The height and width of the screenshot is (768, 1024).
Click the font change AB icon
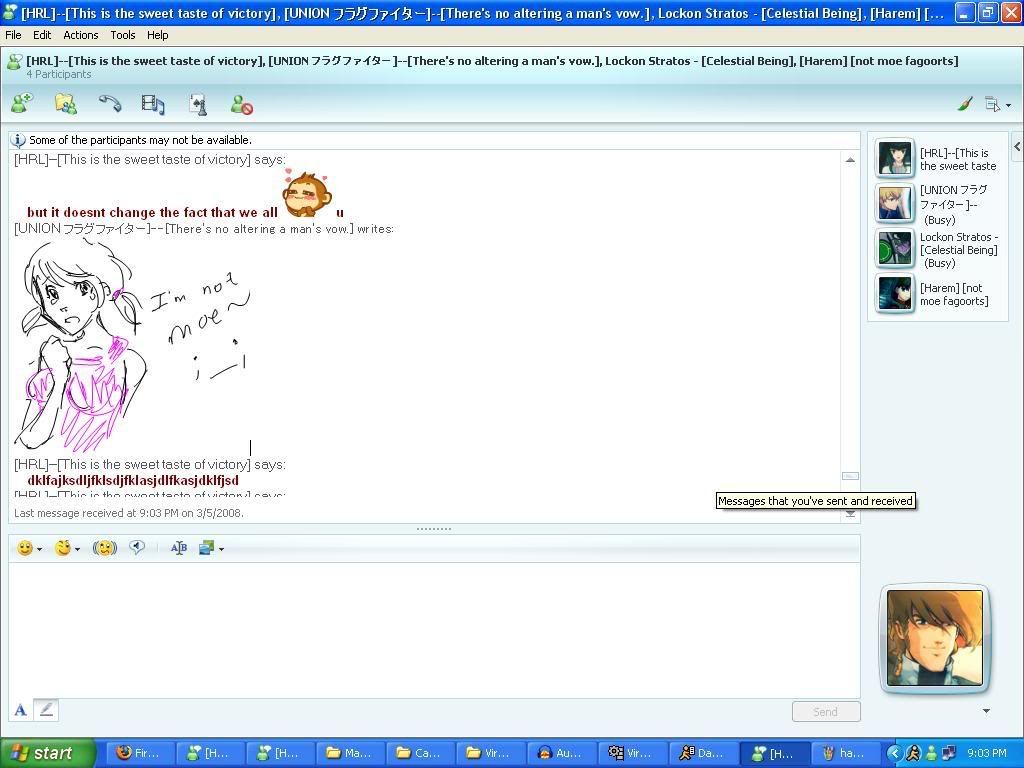[179, 548]
